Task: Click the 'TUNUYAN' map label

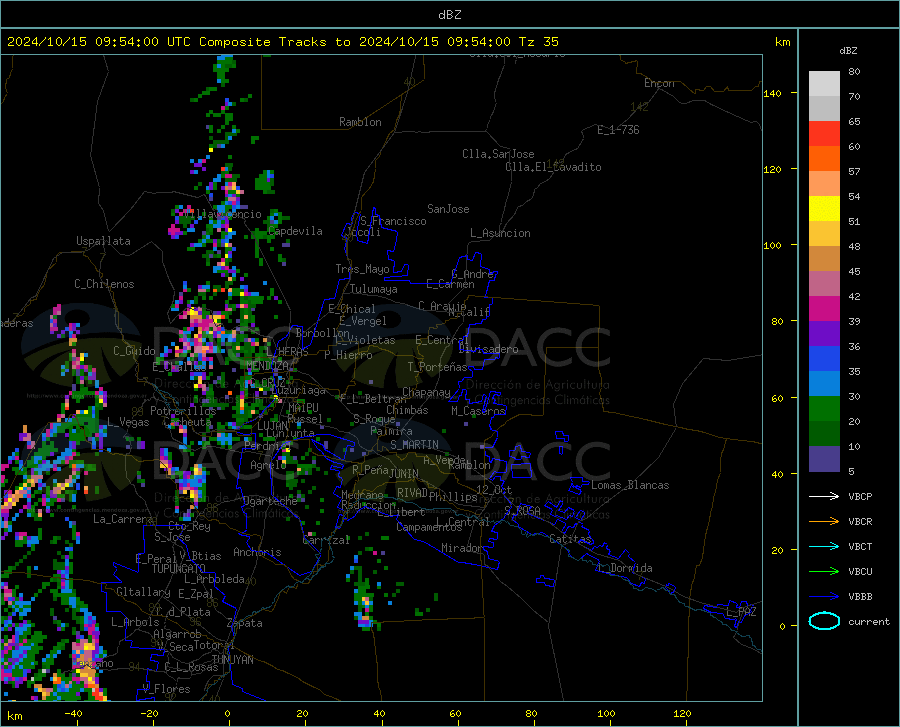Action: point(232,660)
